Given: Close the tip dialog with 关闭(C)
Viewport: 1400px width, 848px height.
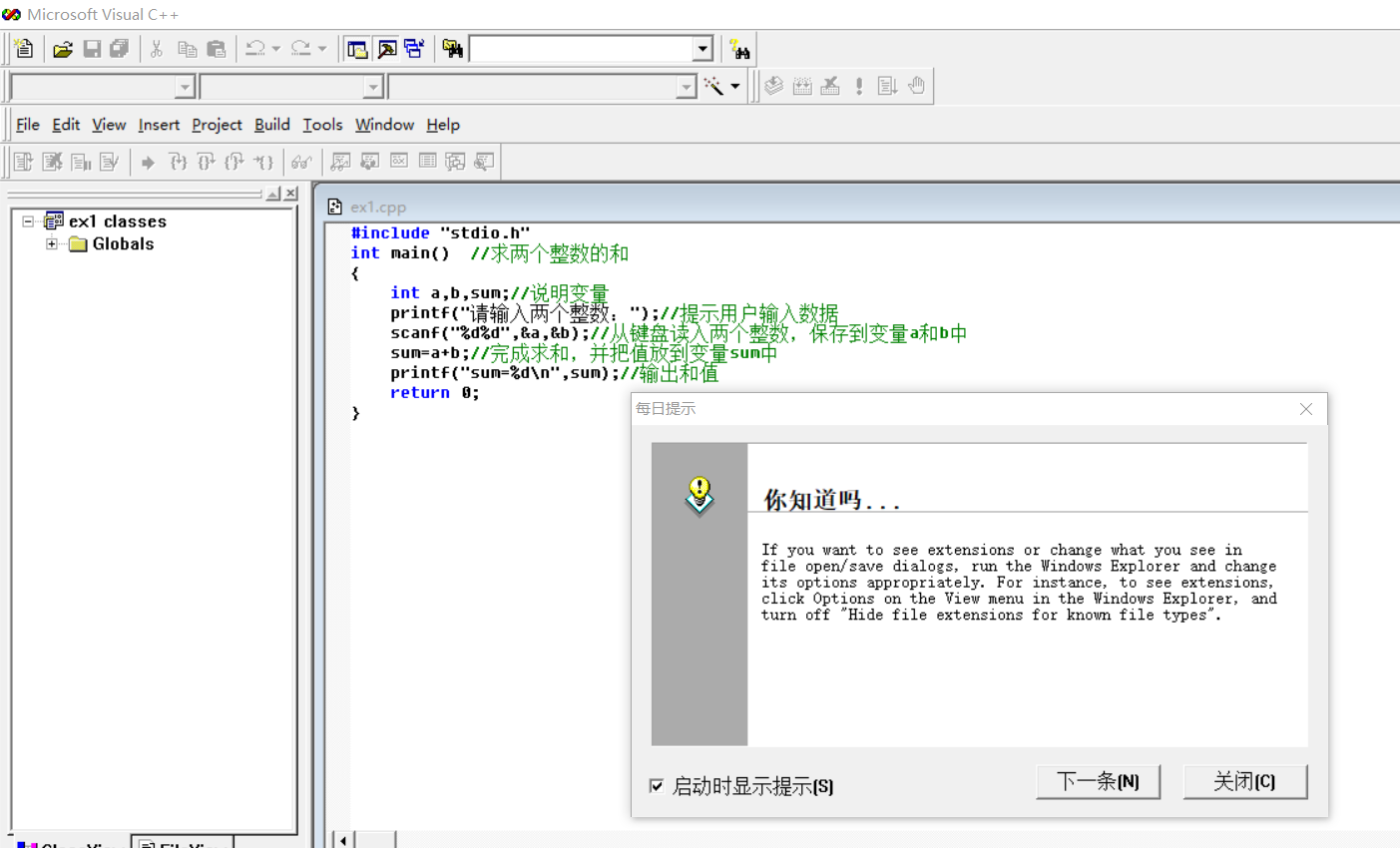Looking at the screenshot, I should 1245,781.
